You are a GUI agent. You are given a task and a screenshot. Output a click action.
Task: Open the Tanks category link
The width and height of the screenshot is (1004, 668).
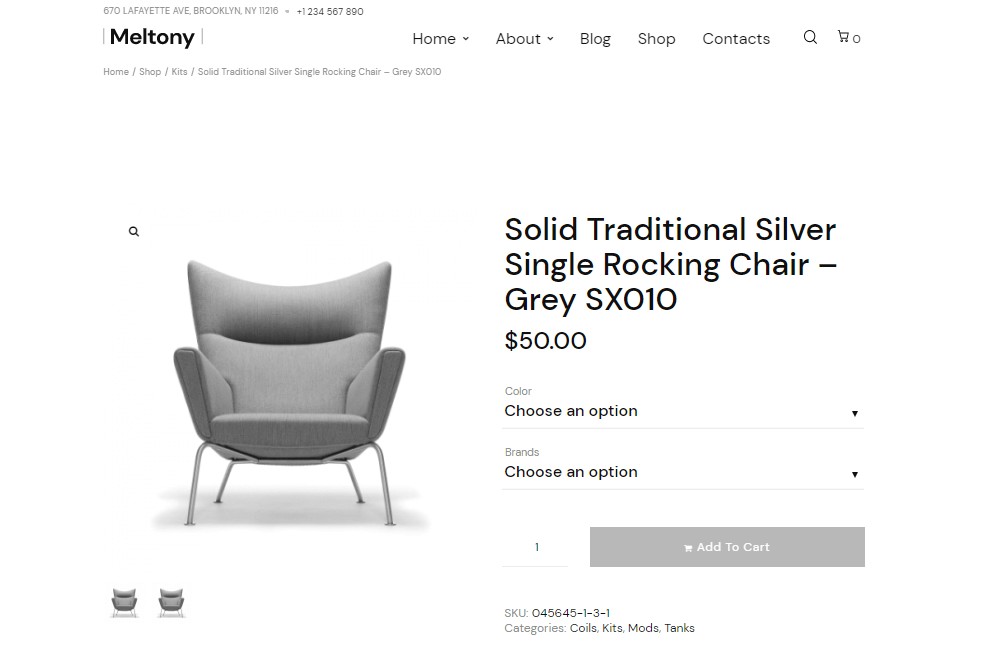click(679, 628)
